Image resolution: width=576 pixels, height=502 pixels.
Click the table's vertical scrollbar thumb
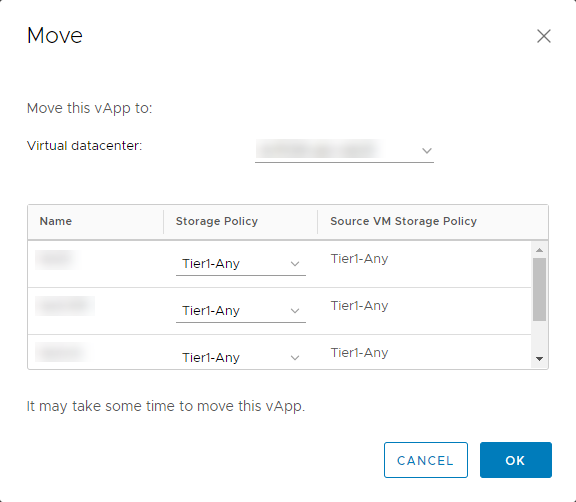coord(539,289)
